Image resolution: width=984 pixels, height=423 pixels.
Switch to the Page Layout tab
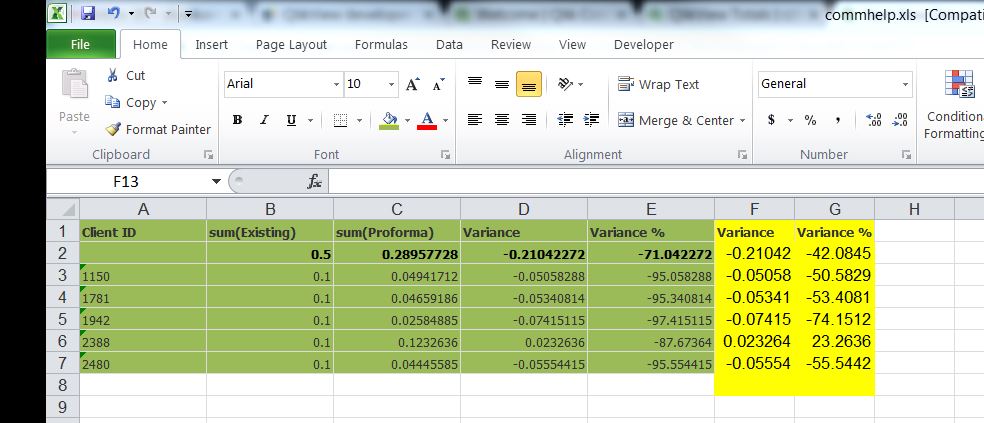tap(291, 45)
